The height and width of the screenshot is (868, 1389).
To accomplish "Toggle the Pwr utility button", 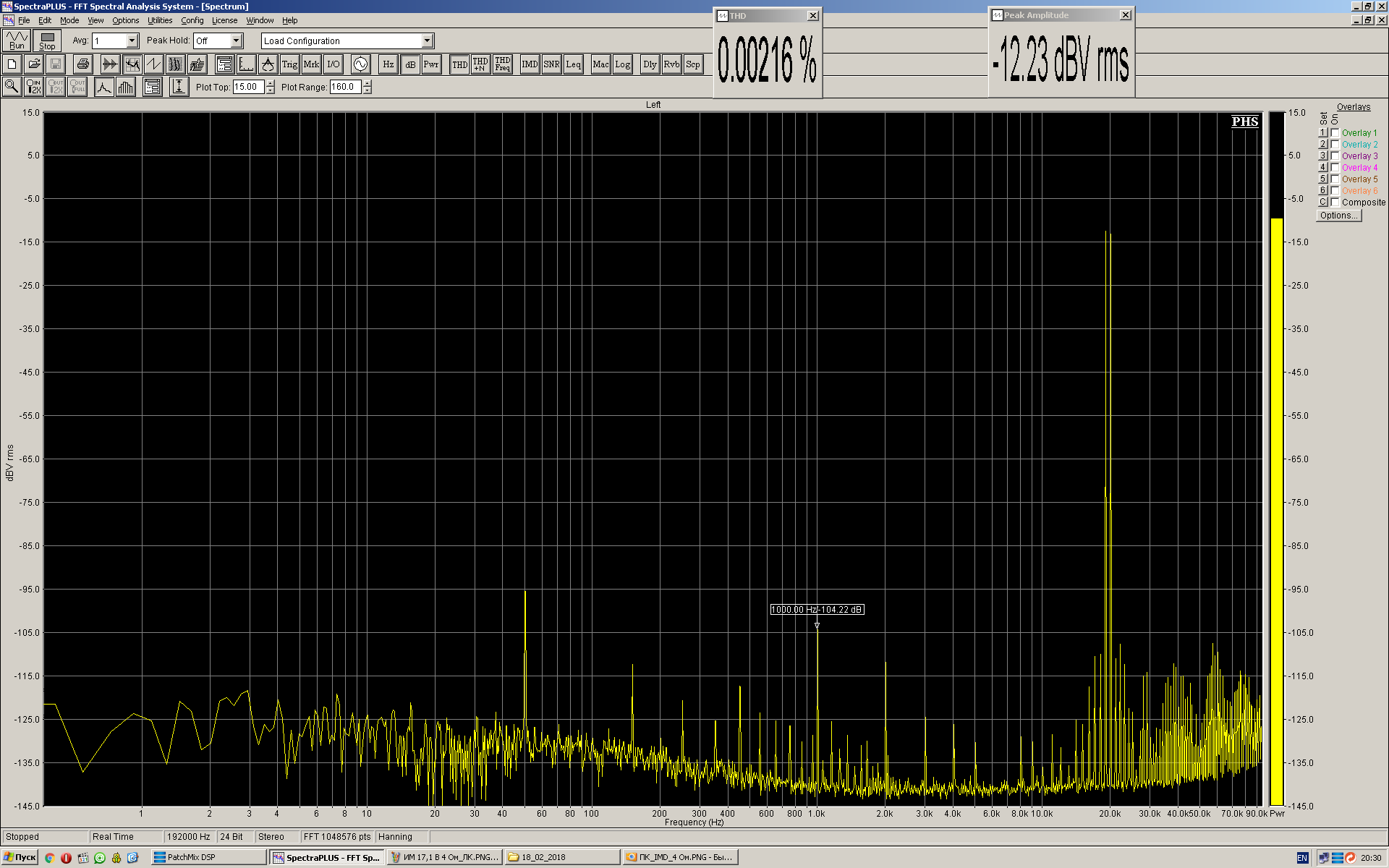I will (431, 64).
